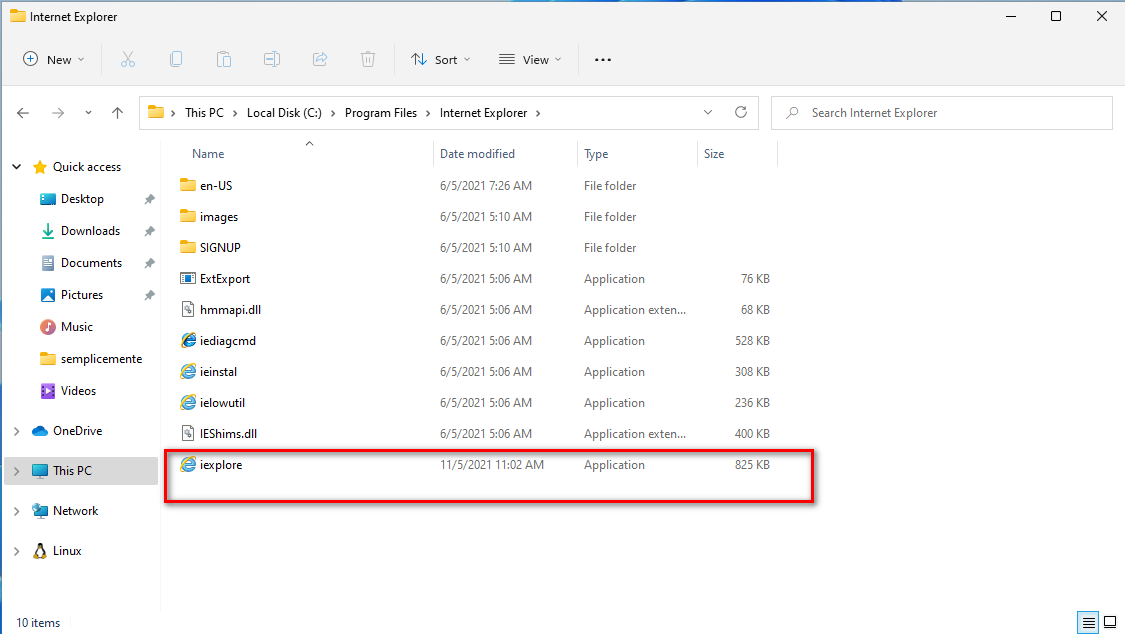Viewport: 1125px width, 634px height.
Task: Open the New item dropdown
Action: point(54,60)
